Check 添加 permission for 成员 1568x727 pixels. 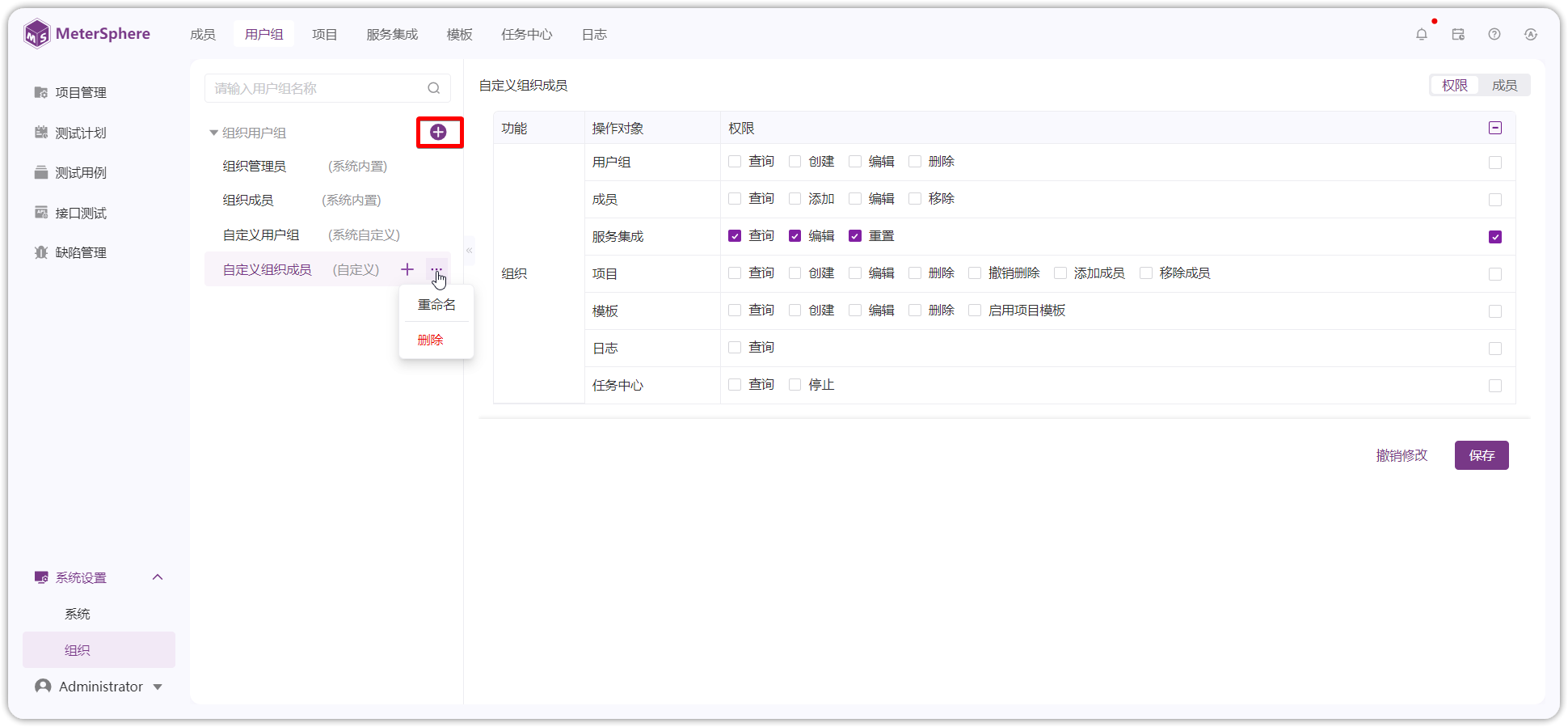click(x=795, y=199)
